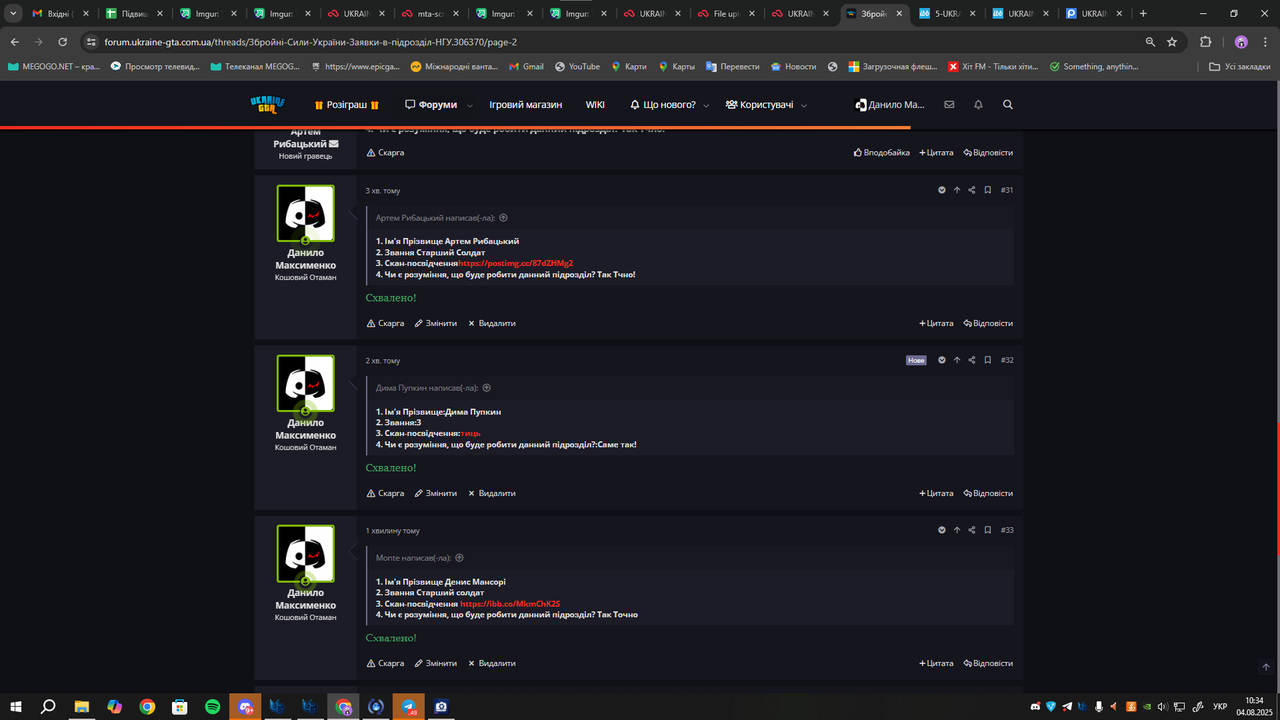Open notifications bell in forum header
1280x720 pixels.
coord(978,105)
